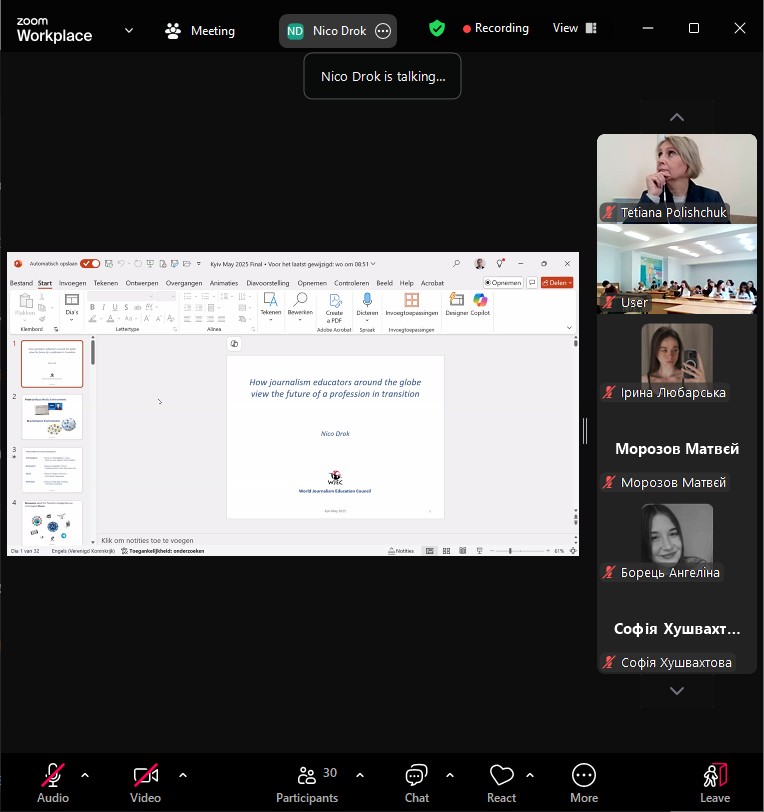This screenshot has width=764, height=812.
Task: Open the Chat panel
Action: (417, 781)
